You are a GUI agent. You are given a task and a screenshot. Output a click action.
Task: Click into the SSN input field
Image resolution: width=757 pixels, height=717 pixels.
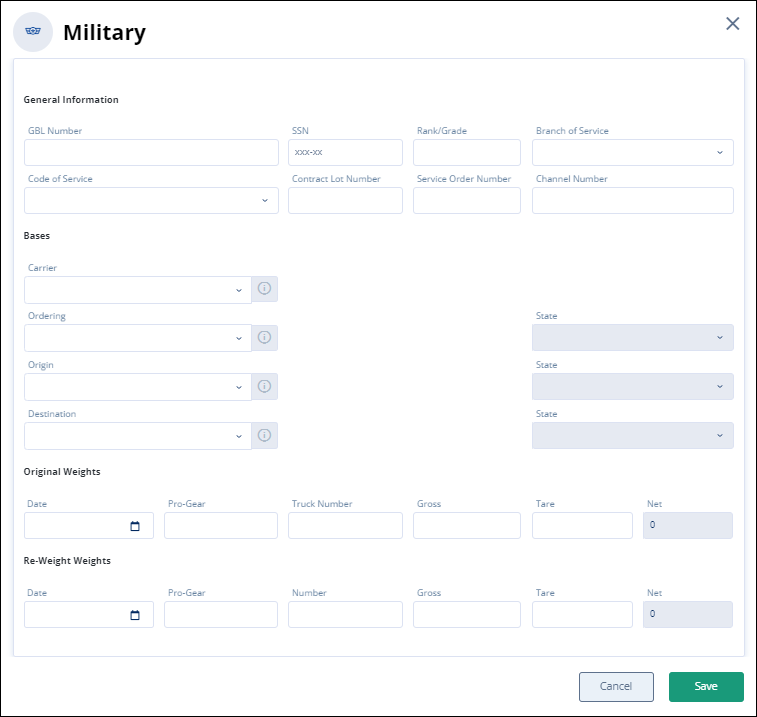pyautogui.click(x=345, y=152)
